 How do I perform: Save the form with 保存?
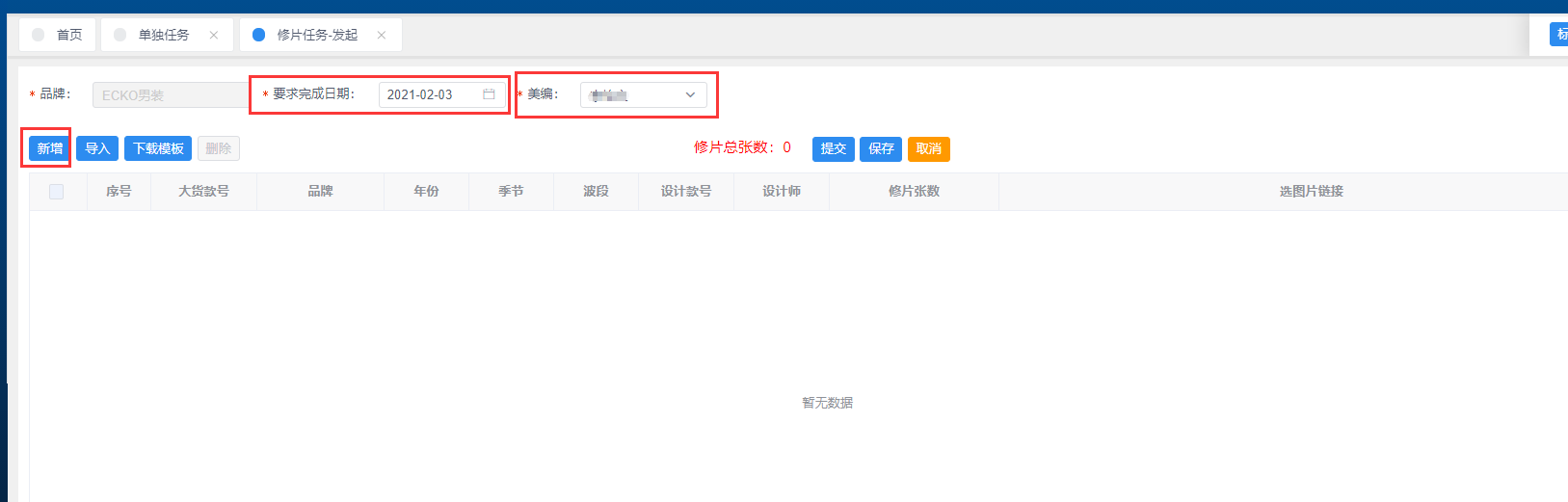click(x=881, y=148)
